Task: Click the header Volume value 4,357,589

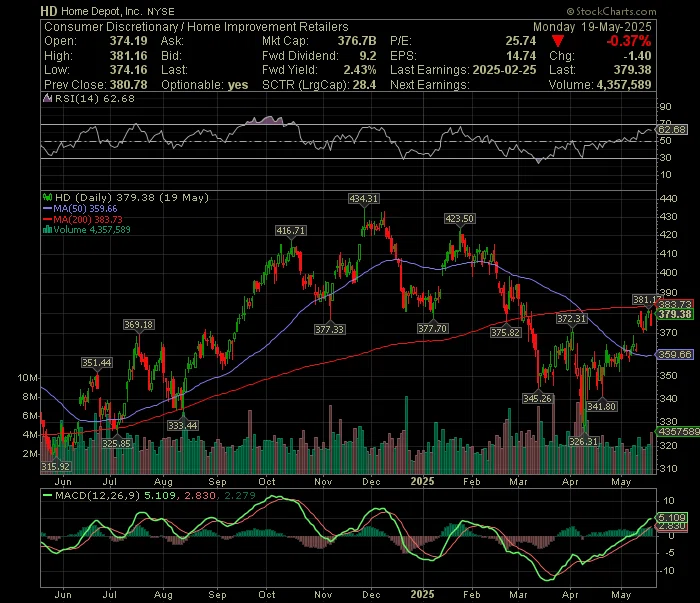Action: coord(624,84)
